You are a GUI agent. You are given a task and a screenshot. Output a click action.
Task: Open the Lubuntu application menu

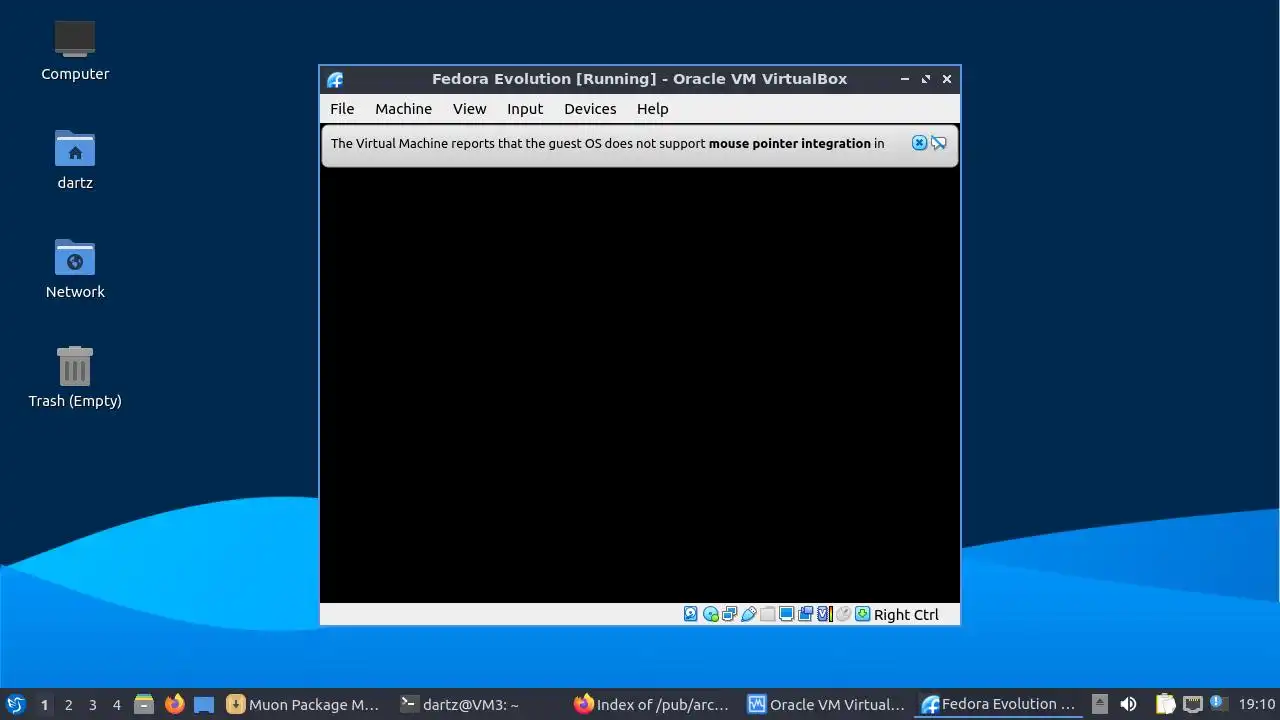tap(15, 704)
